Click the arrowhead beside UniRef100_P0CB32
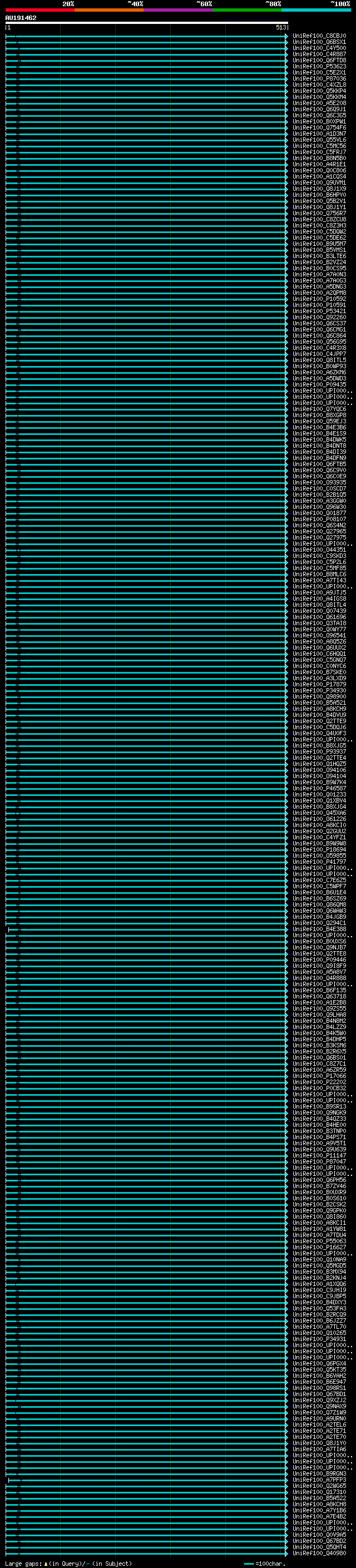356x1568 pixels. pyautogui.click(x=286, y=1089)
